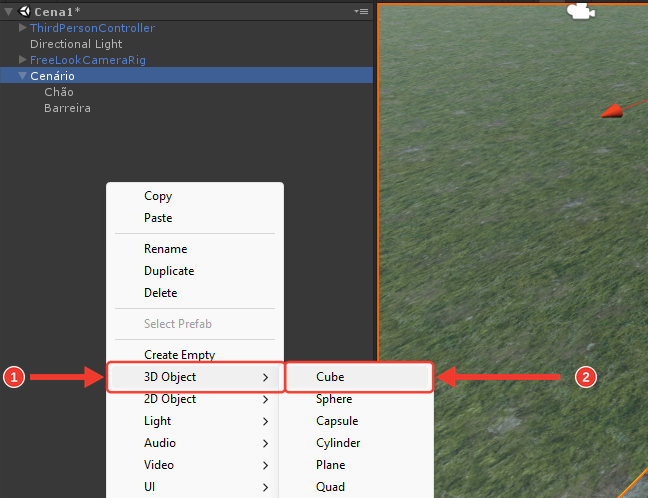Expand the FreeLookCameraRig object
The height and width of the screenshot is (498, 648).
[x=23, y=60]
